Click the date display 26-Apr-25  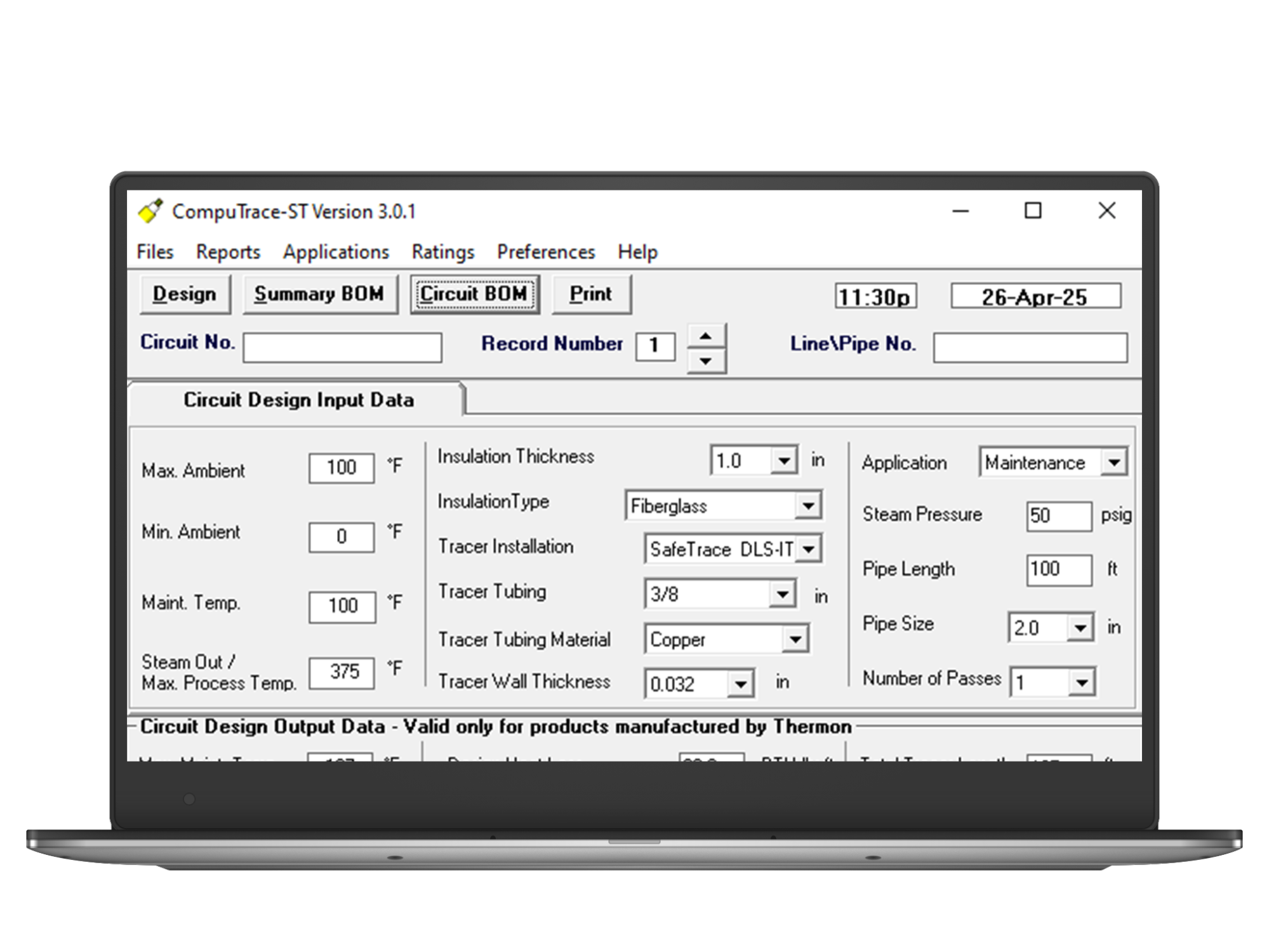point(1035,296)
